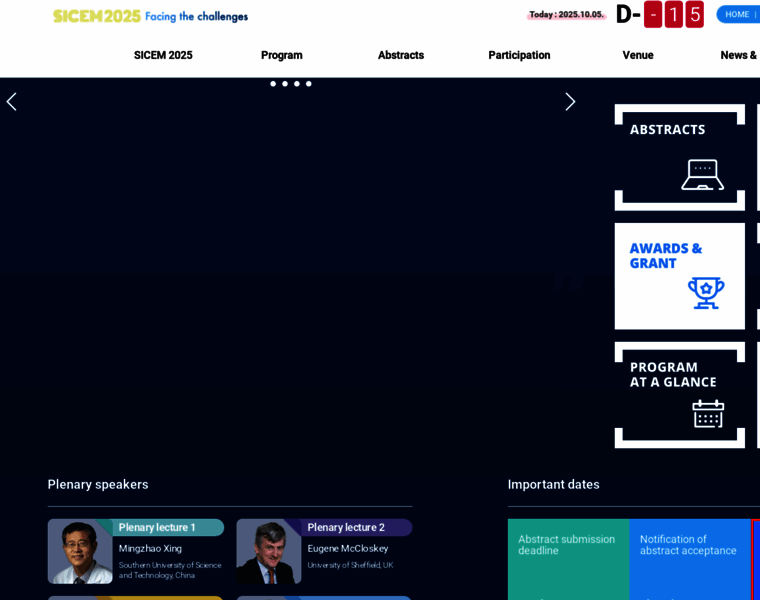The width and height of the screenshot is (760, 600).
Task: Open the Venue menu
Action: [638, 55]
